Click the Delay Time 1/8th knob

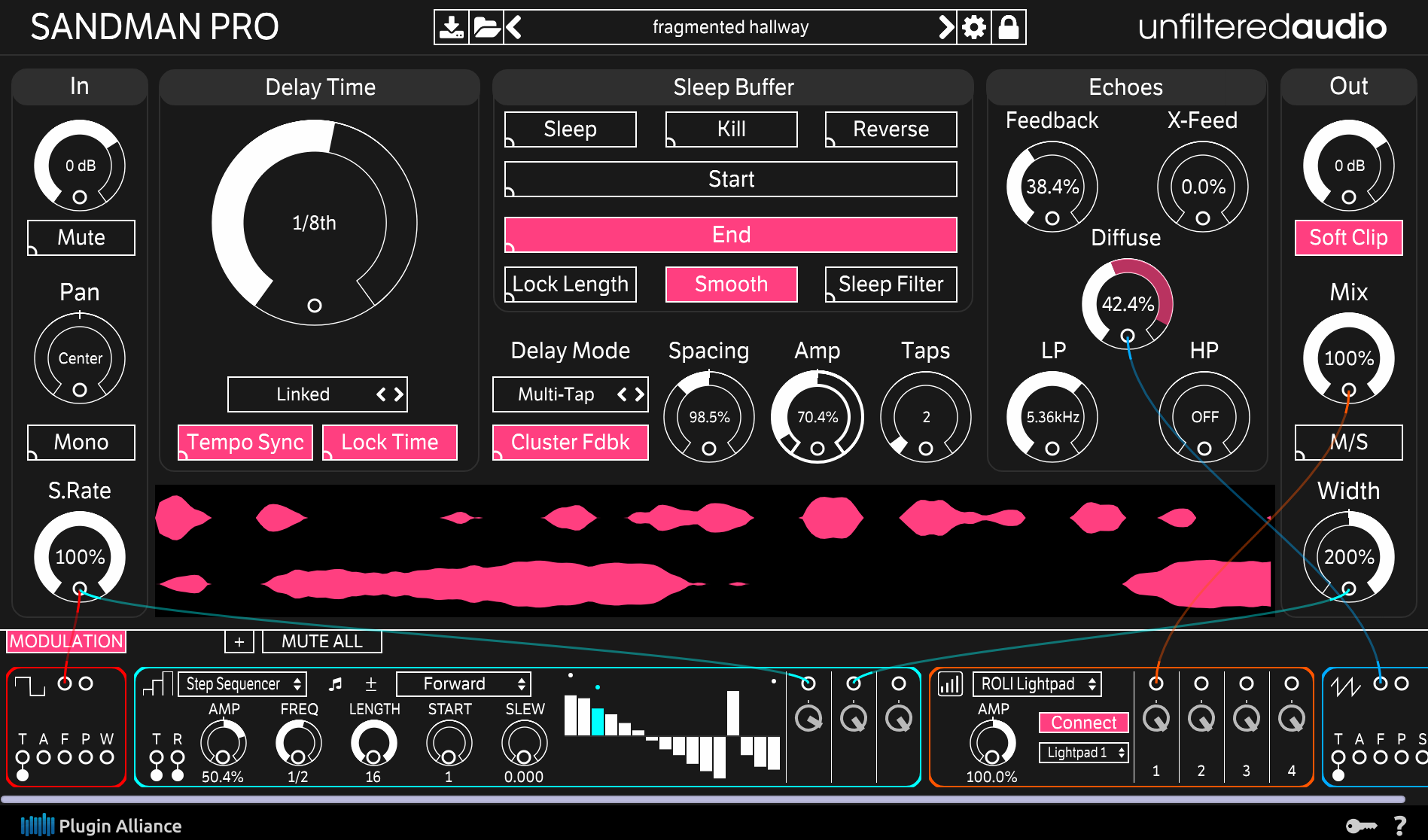[x=315, y=223]
